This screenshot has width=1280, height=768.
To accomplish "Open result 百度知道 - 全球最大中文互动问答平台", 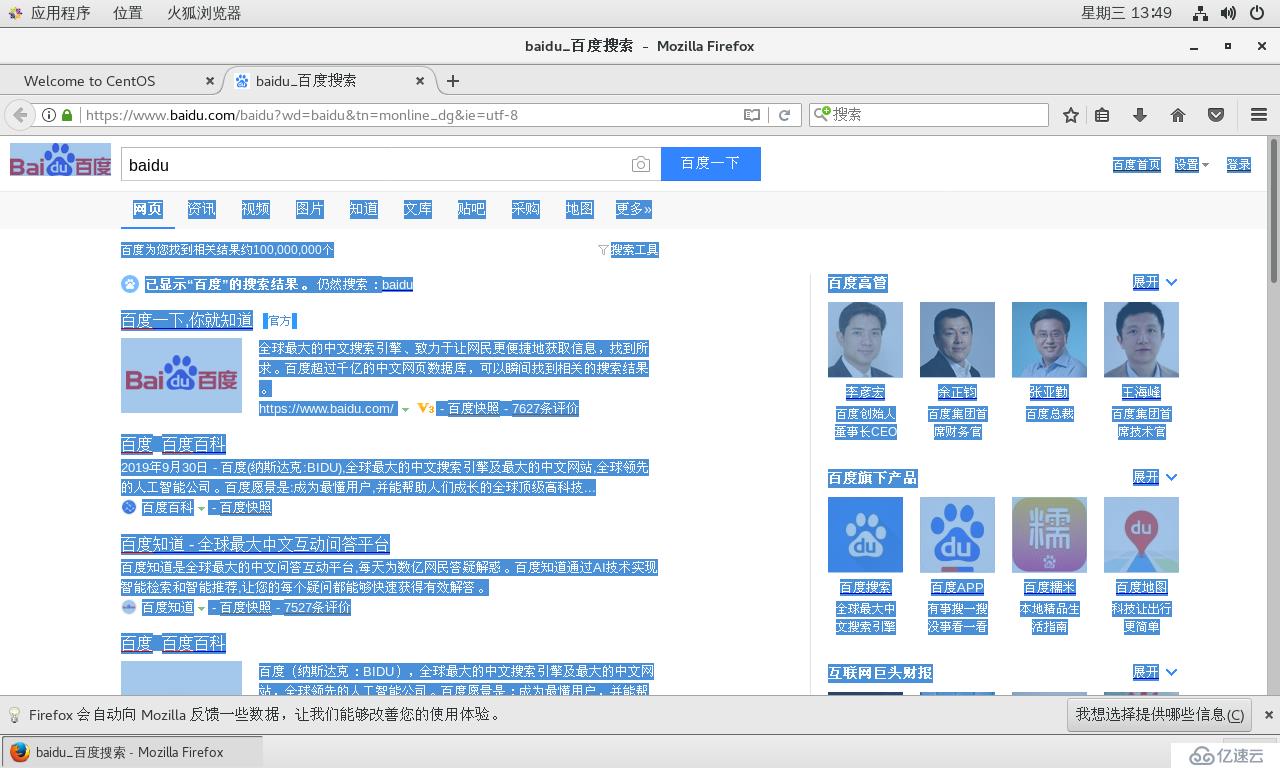I will pos(255,544).
